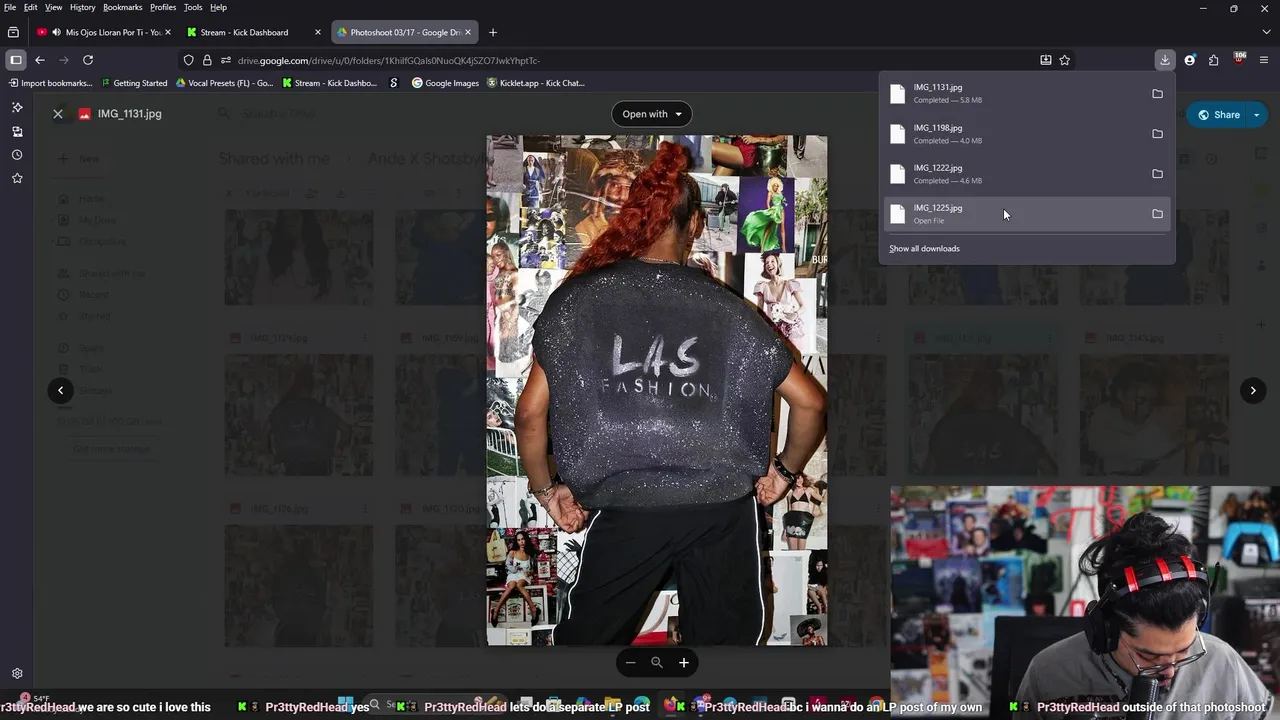1280x720 pixels.
Task: Open the history sidebar clock icon
Action: (x=17, y=155)
